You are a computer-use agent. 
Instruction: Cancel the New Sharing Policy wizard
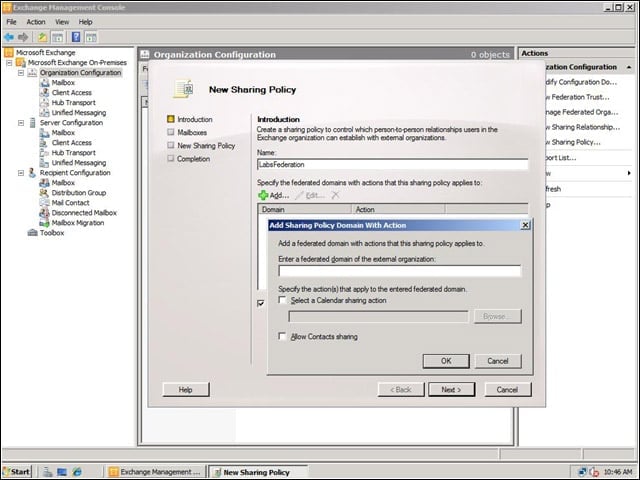tap(508, 389)
